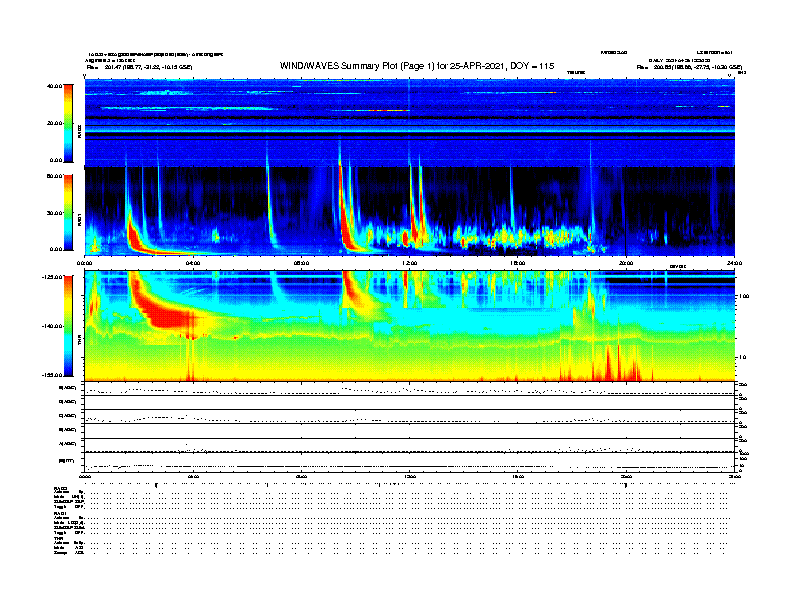The height and width of the screenshot is (612, 792).
Task: Click 04:00 on the time axis below the line plots
Action: (193, 476)
